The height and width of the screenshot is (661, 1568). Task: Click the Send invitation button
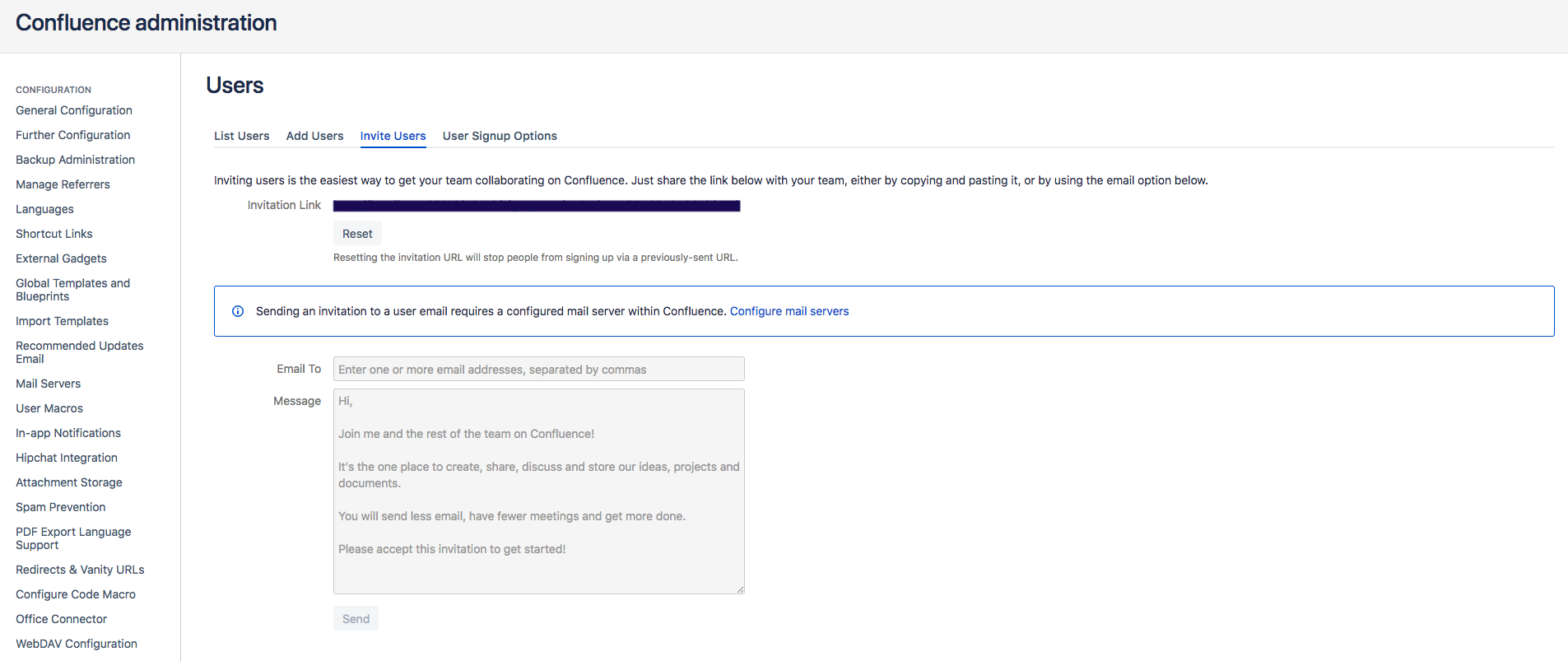coord(356,619)
